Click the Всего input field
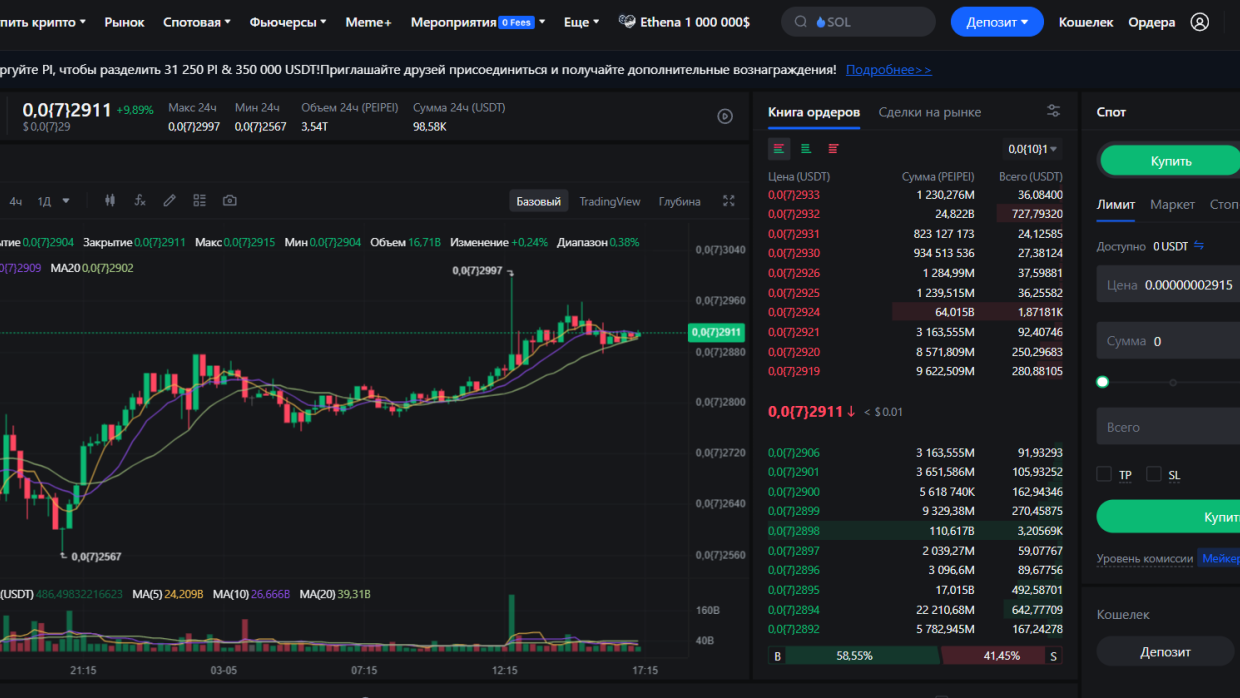This screenshot has height=698, width=1240. (x=1168, y=427)
